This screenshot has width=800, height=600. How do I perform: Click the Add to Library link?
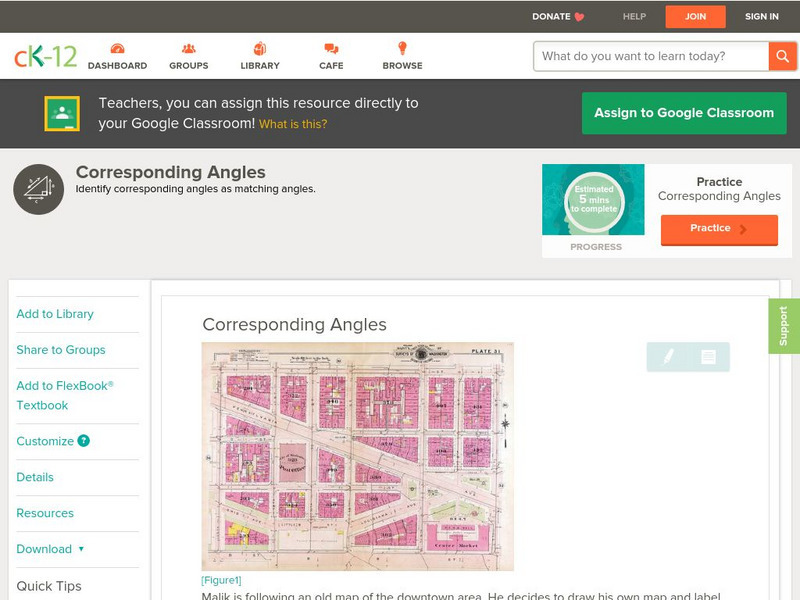pos(55,314)
